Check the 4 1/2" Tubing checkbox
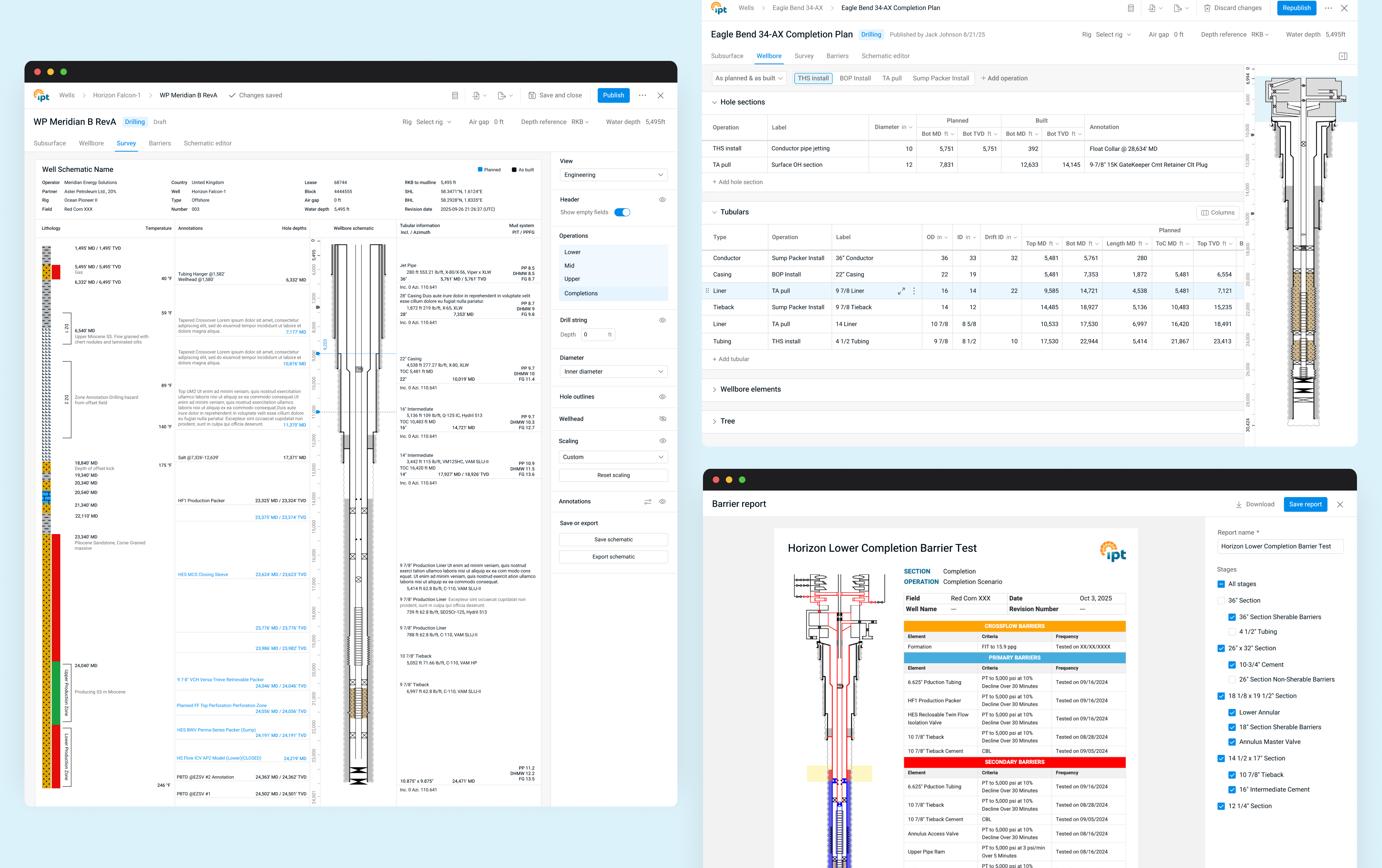Image resolution: width=1382 pixels, height=868 pixels. click(1231, 632)
